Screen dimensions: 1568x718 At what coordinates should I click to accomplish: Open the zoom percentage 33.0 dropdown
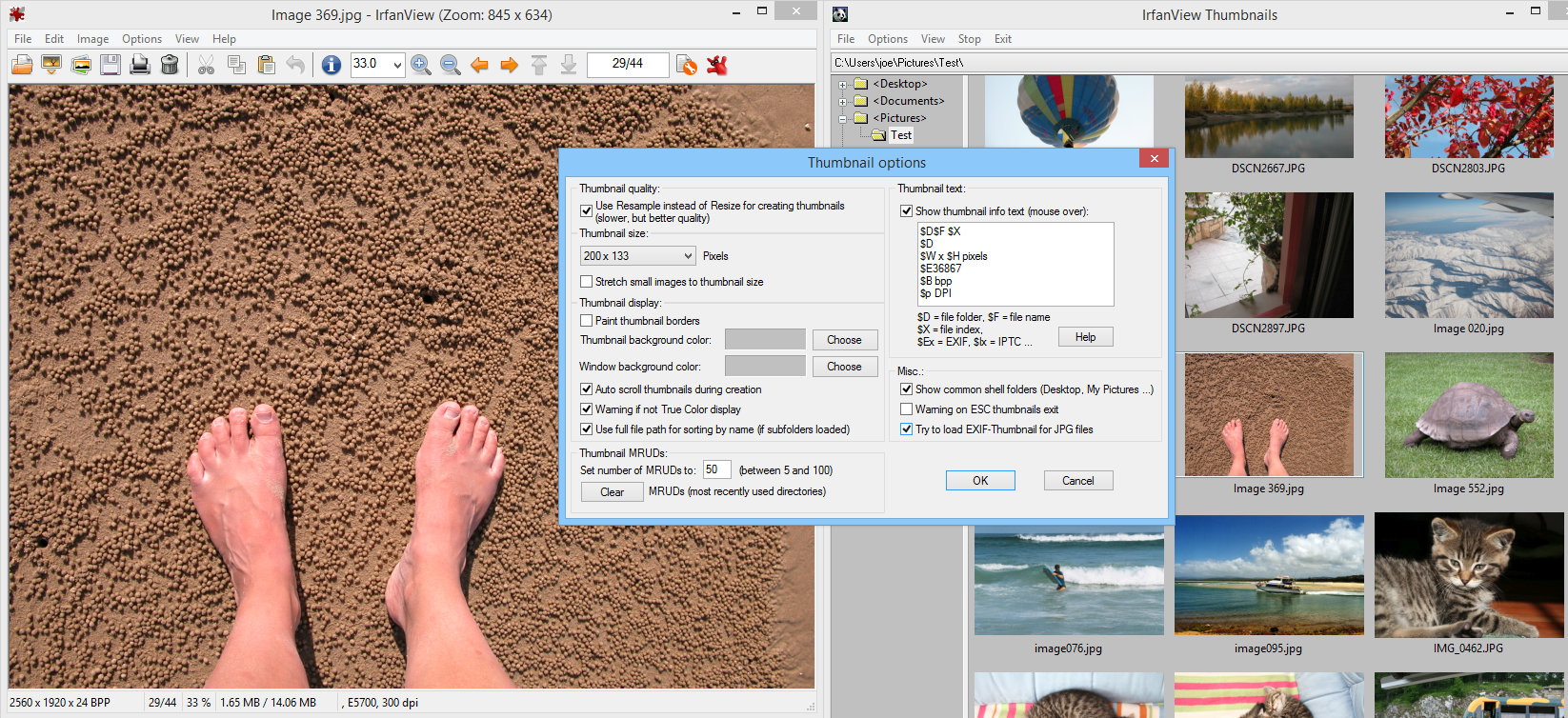(397, 65)
